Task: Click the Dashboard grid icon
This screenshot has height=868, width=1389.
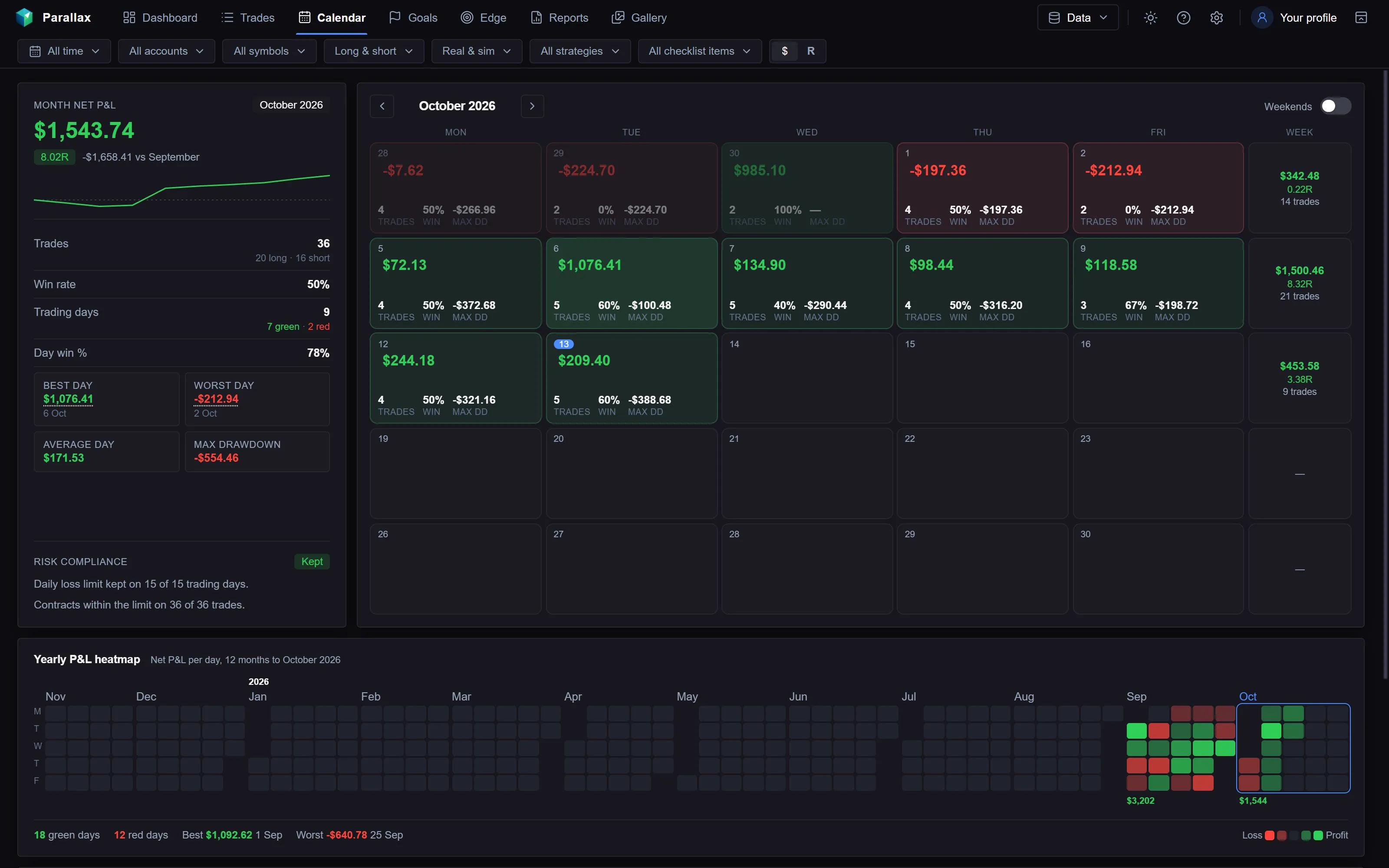Action: click(x=129, y=18)
